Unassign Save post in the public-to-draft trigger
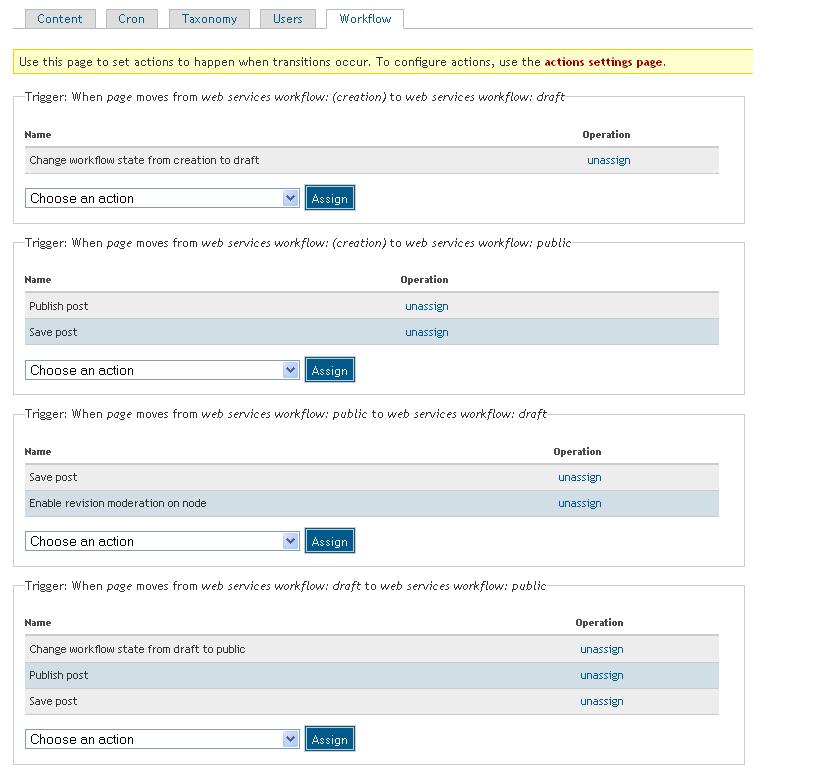Viewport: 839px width, 768px height. coord(579,477)
